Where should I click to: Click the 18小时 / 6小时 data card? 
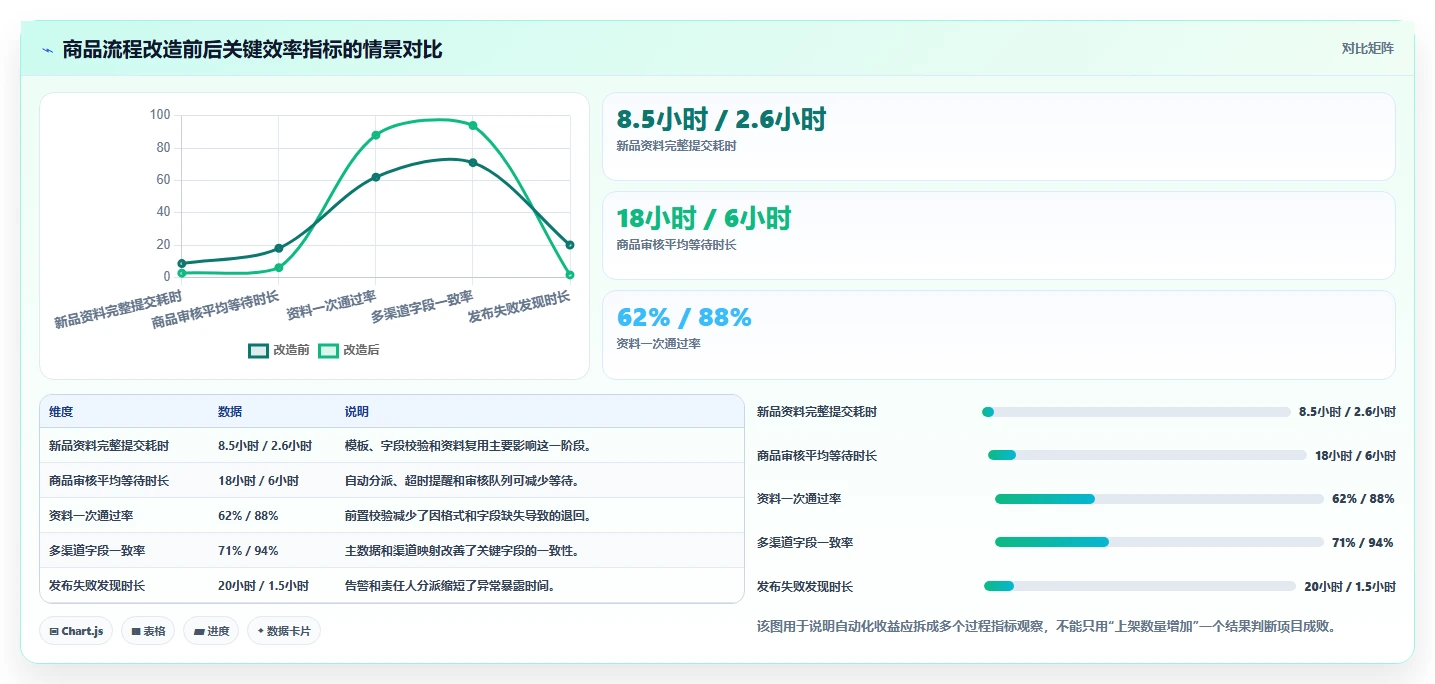click(998, 235)
